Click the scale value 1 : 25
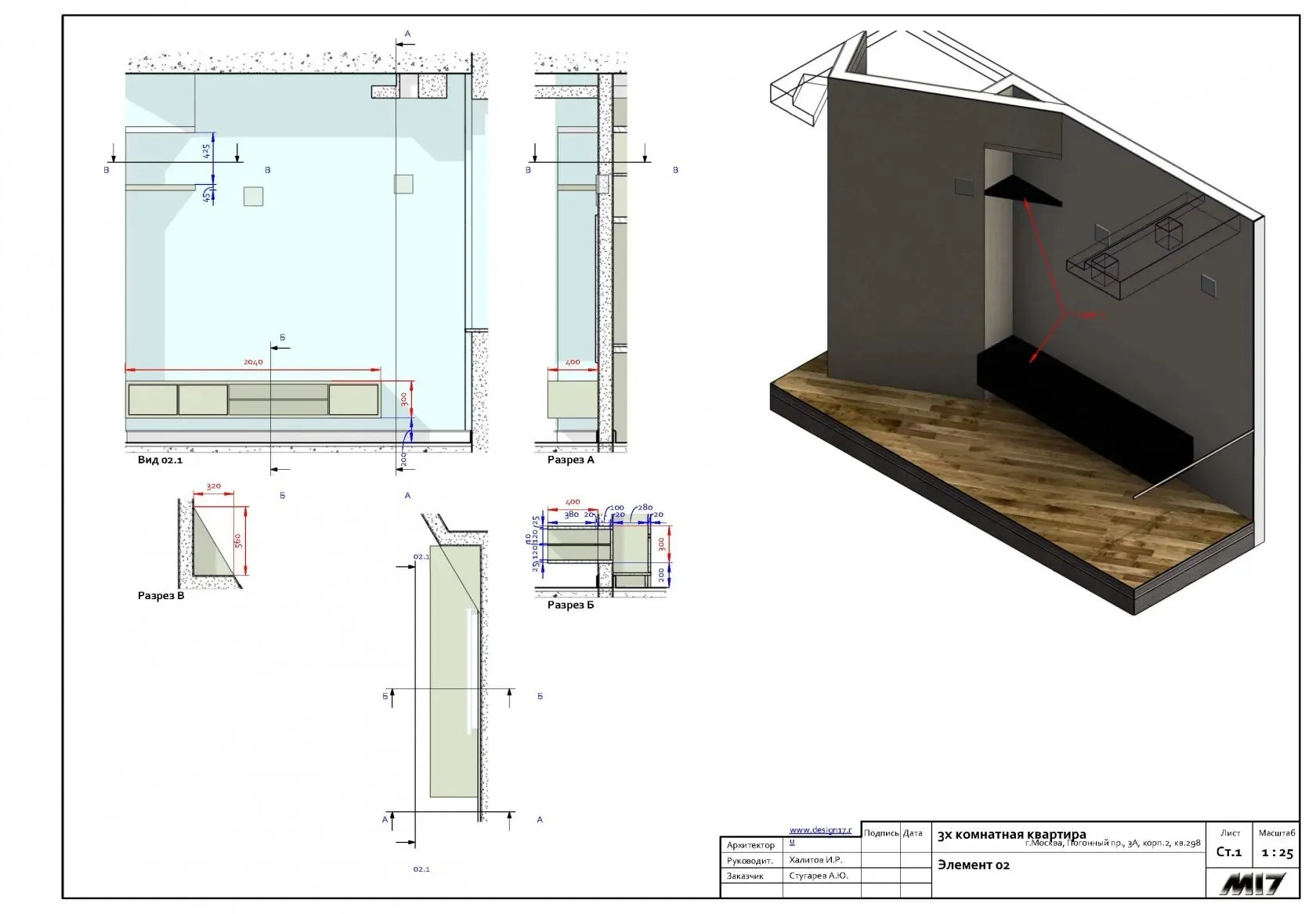1316x914 pixels. 1277,853
